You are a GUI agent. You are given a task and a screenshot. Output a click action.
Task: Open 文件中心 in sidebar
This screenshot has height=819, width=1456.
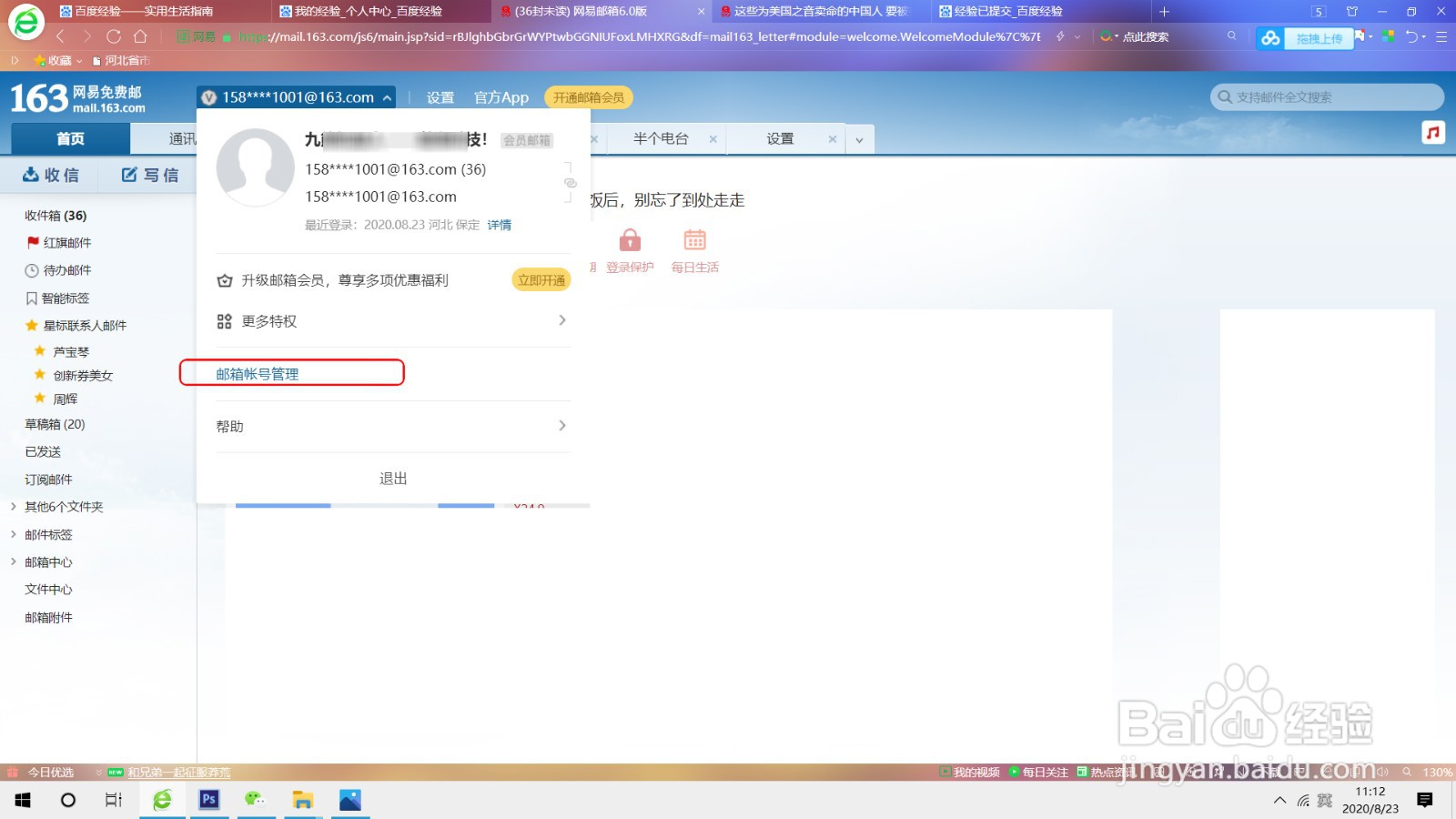pyautogui.click(x=48, y=590)
